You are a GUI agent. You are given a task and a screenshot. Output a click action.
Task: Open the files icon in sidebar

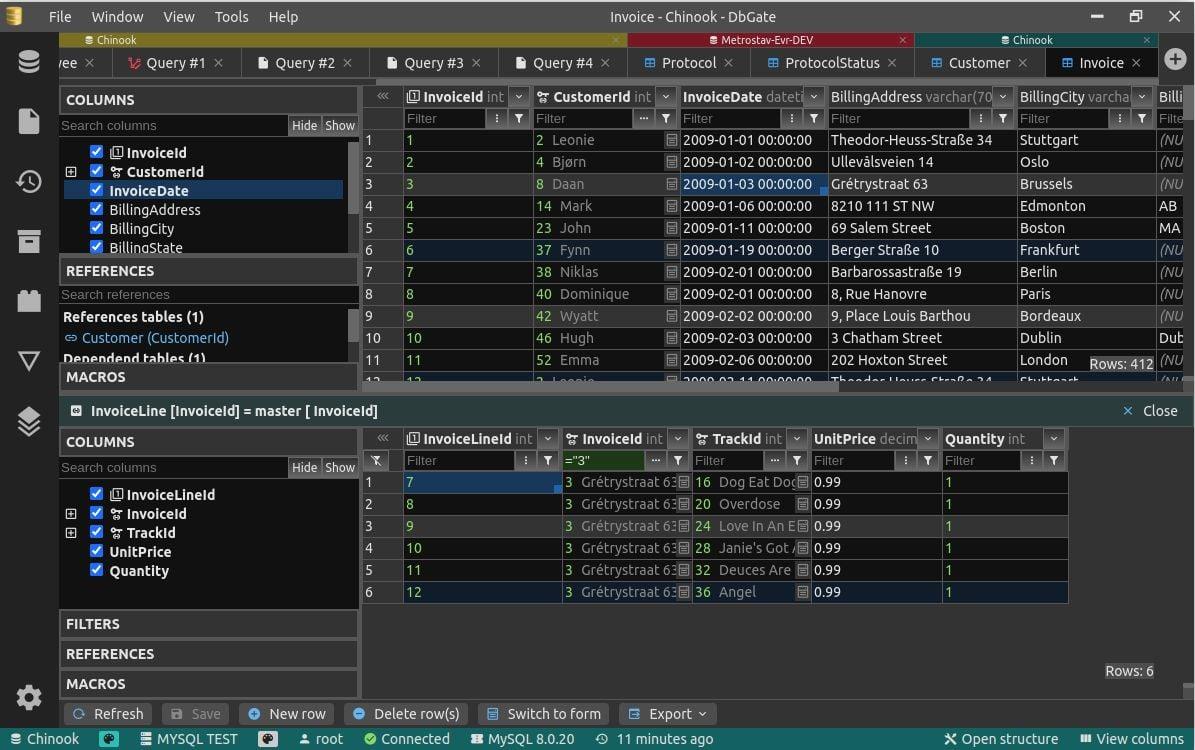pyautogui.click(x=29, y=121)
